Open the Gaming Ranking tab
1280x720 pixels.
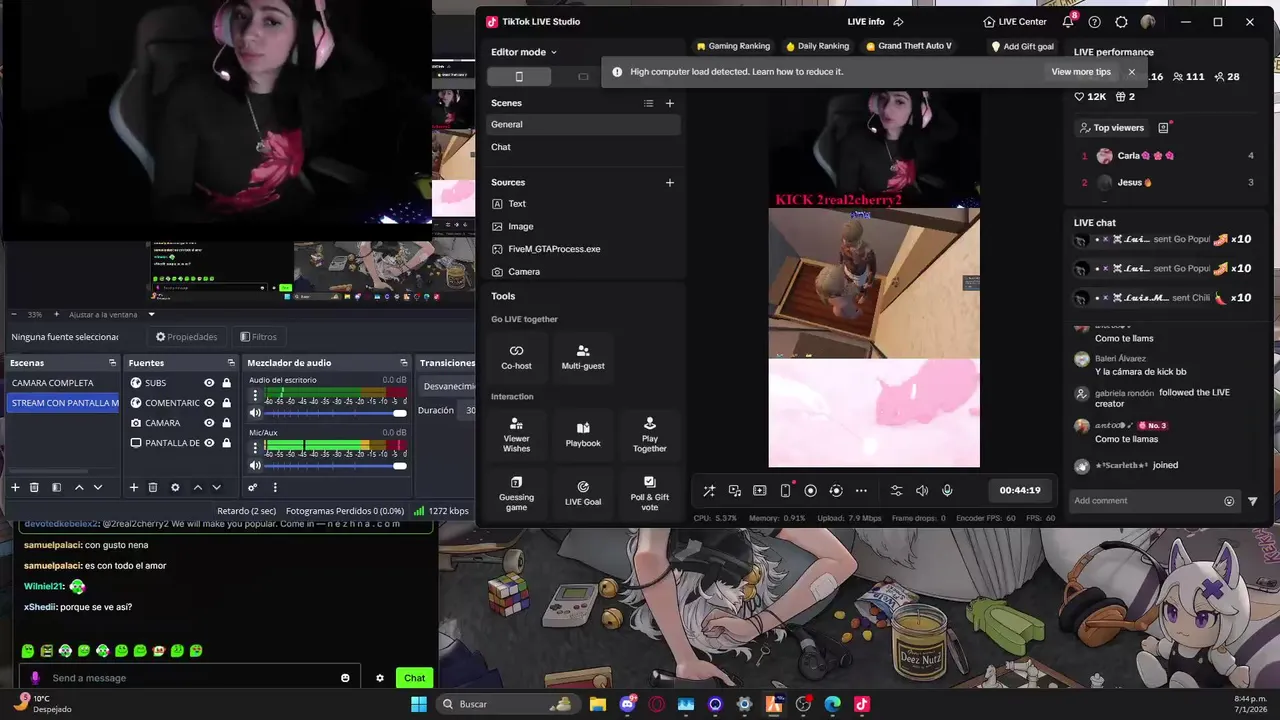coord(732,46)
